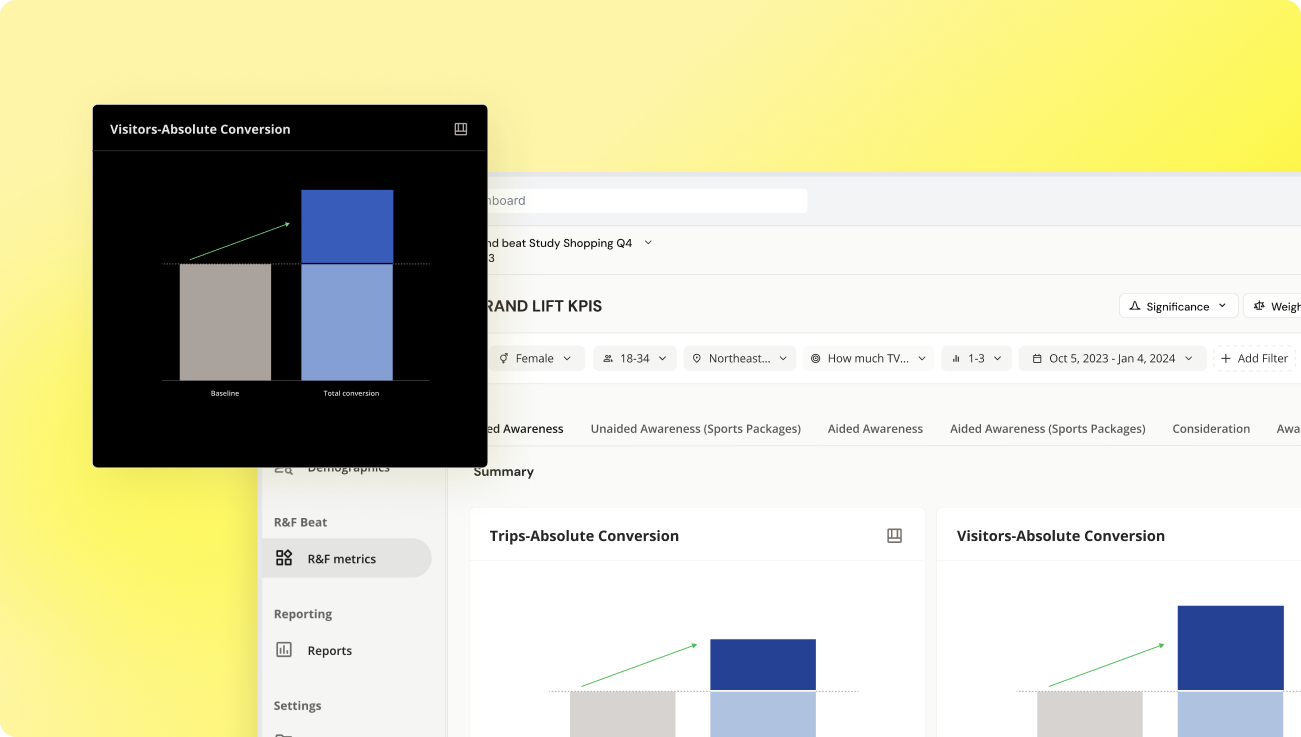Image resolution: width=1301 pixels, height=737 pixels.
Task: Select the Consideration tab
Action: (x=1211, y=428)
